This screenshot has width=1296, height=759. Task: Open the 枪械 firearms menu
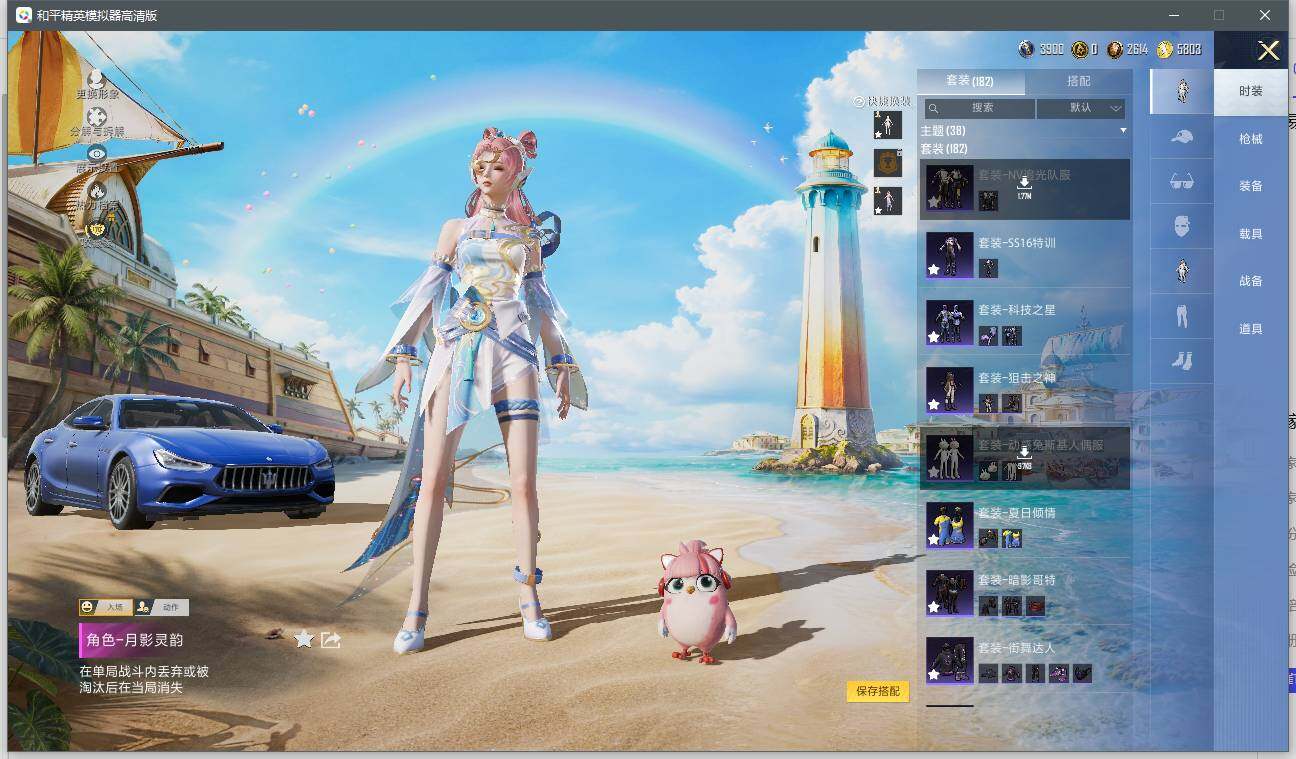point(1251,139)
